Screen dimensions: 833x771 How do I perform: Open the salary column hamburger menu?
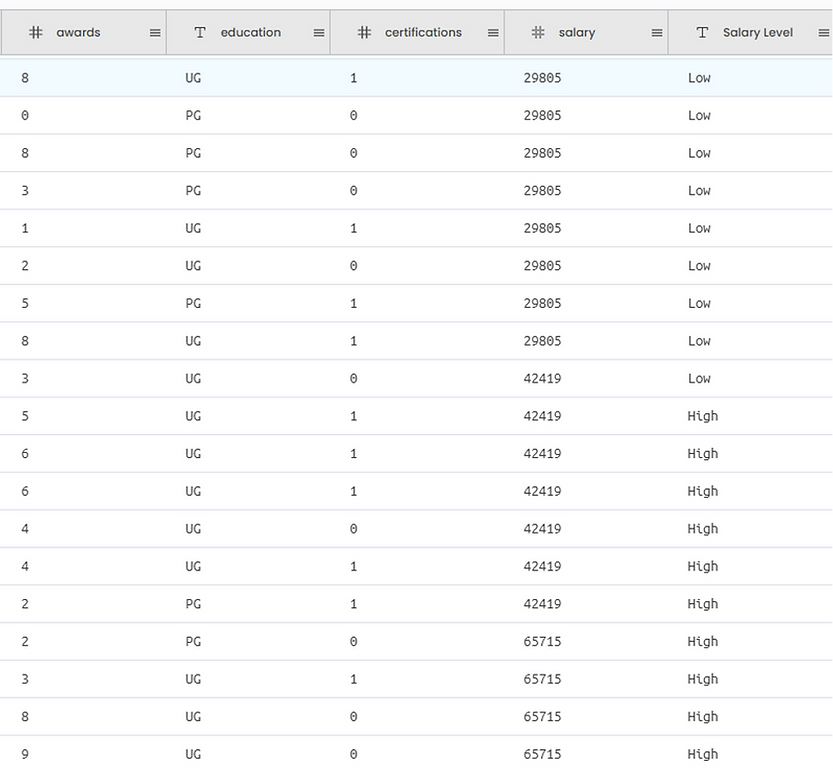pos(657,33)
